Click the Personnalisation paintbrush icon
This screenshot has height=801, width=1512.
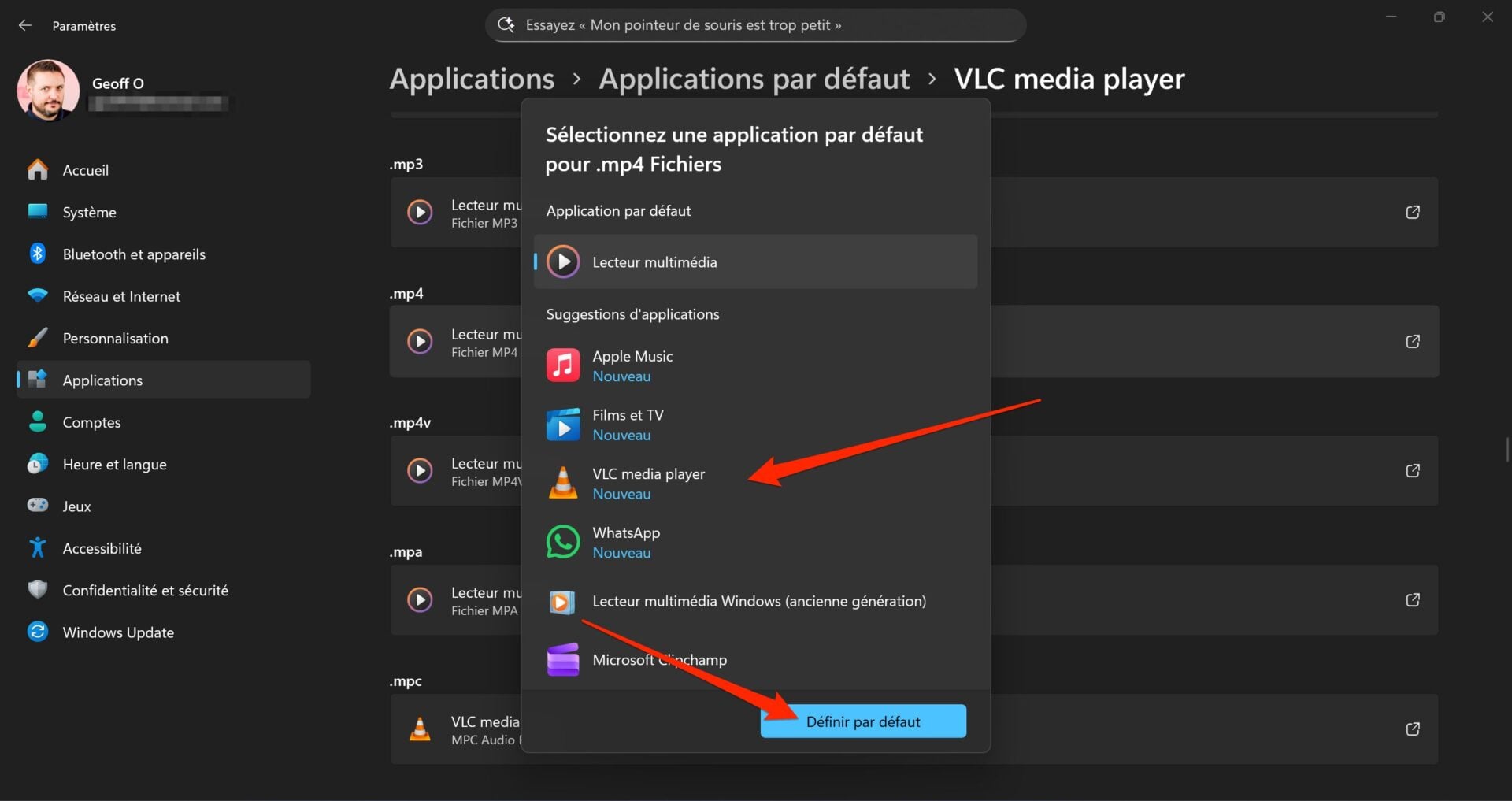point(37,337)
